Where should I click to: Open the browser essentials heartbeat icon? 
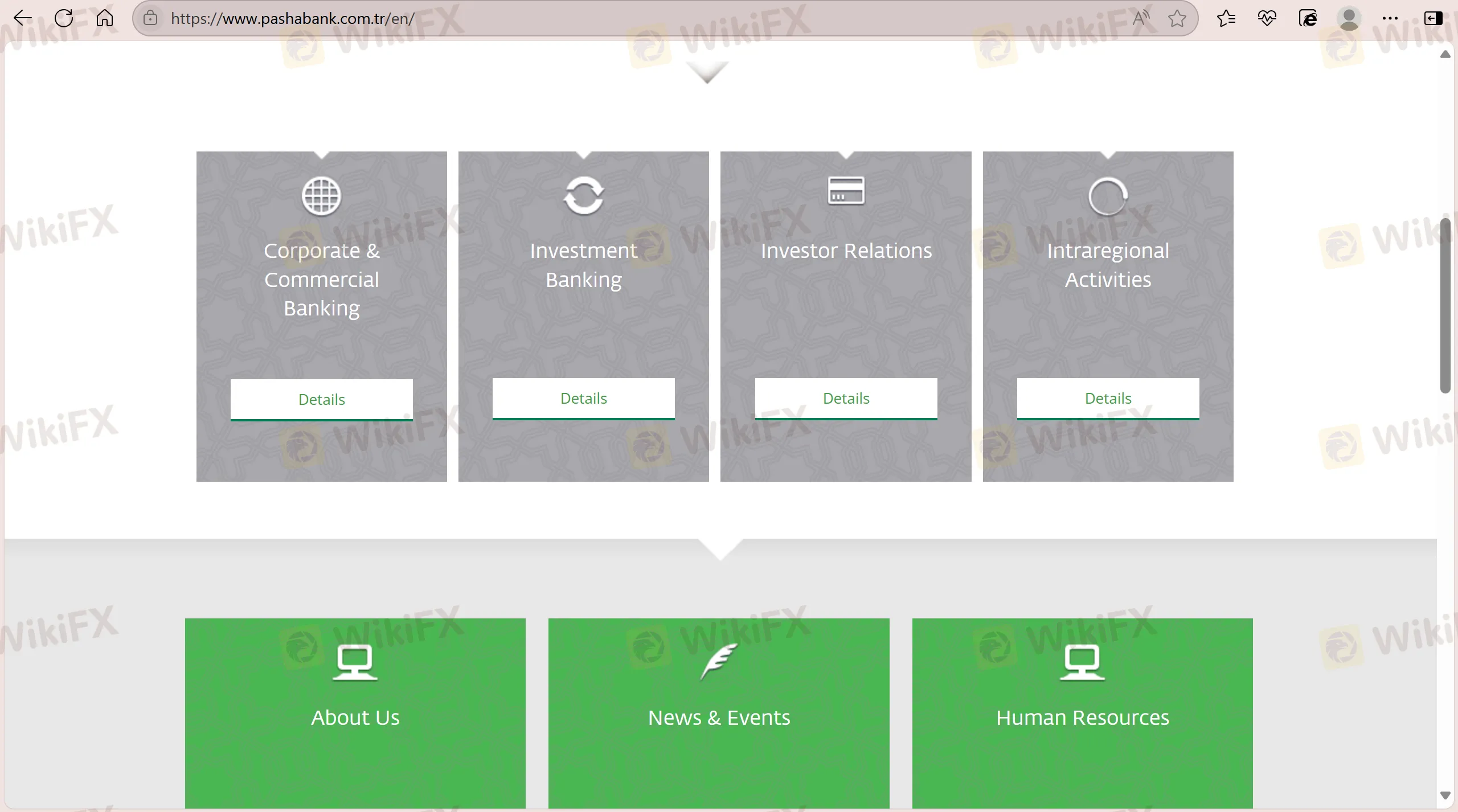1267,19
